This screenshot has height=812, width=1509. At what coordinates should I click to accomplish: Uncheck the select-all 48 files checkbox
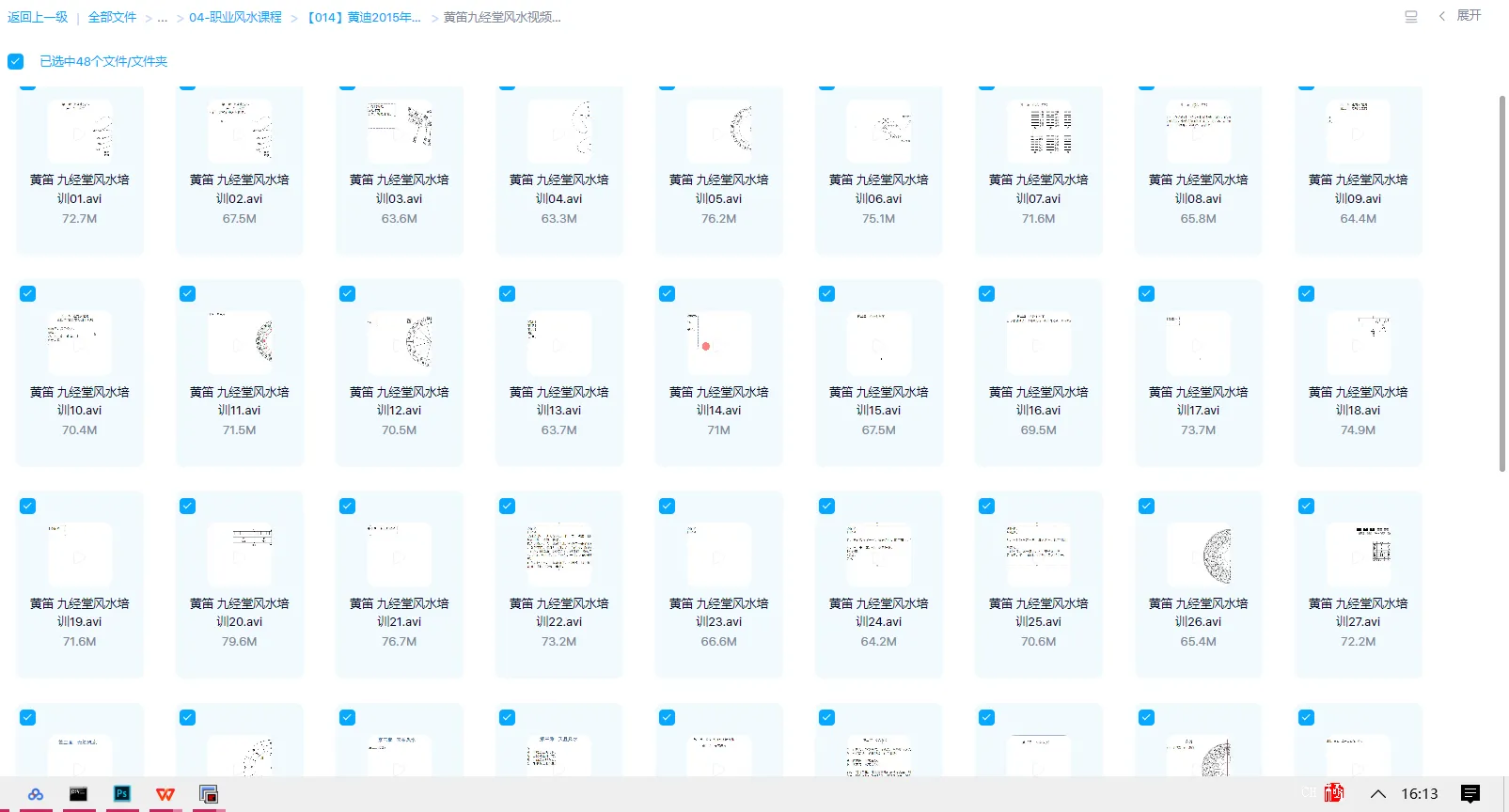16,61
